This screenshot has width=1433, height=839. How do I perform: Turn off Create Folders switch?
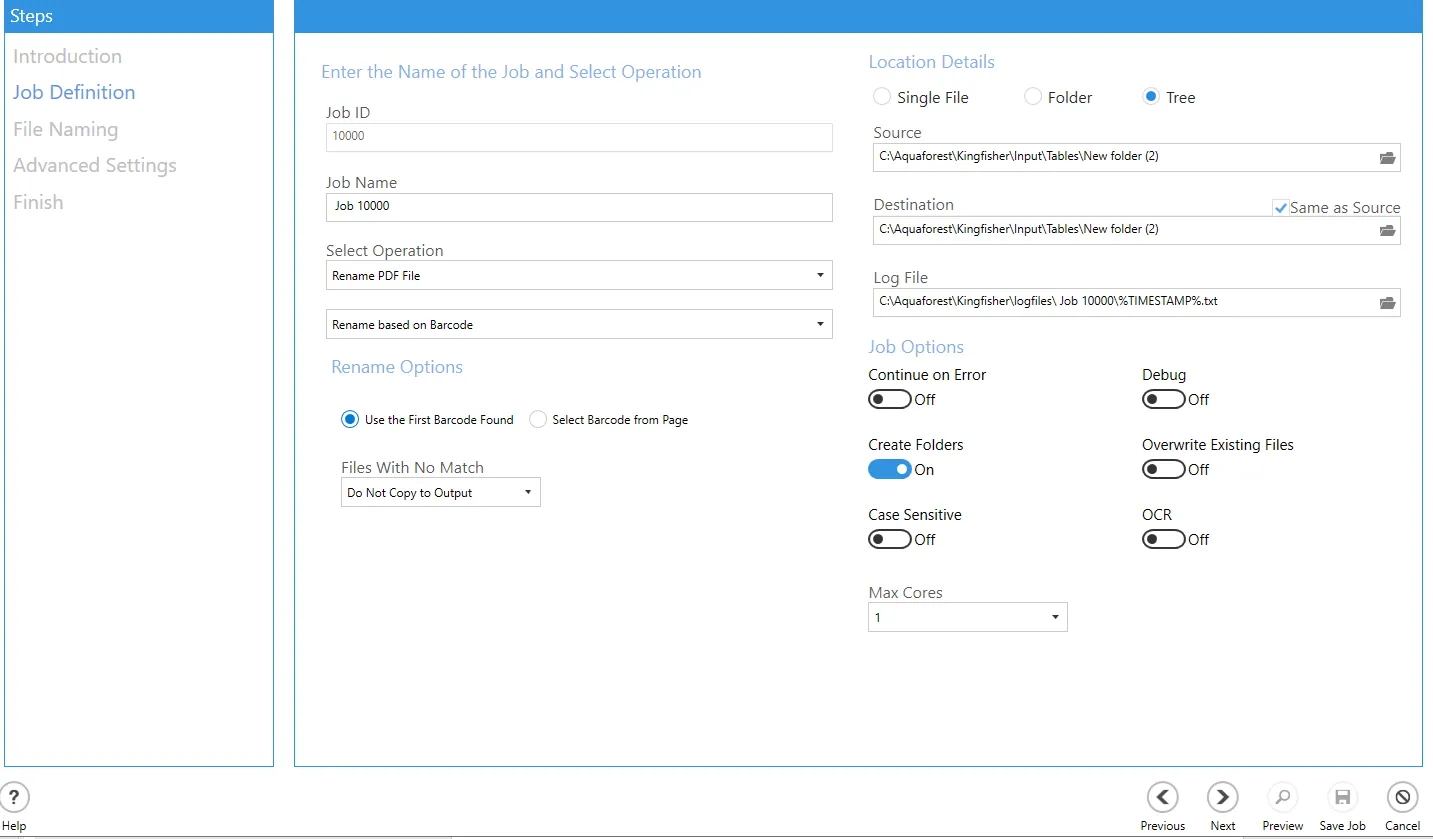coord(889,470)
